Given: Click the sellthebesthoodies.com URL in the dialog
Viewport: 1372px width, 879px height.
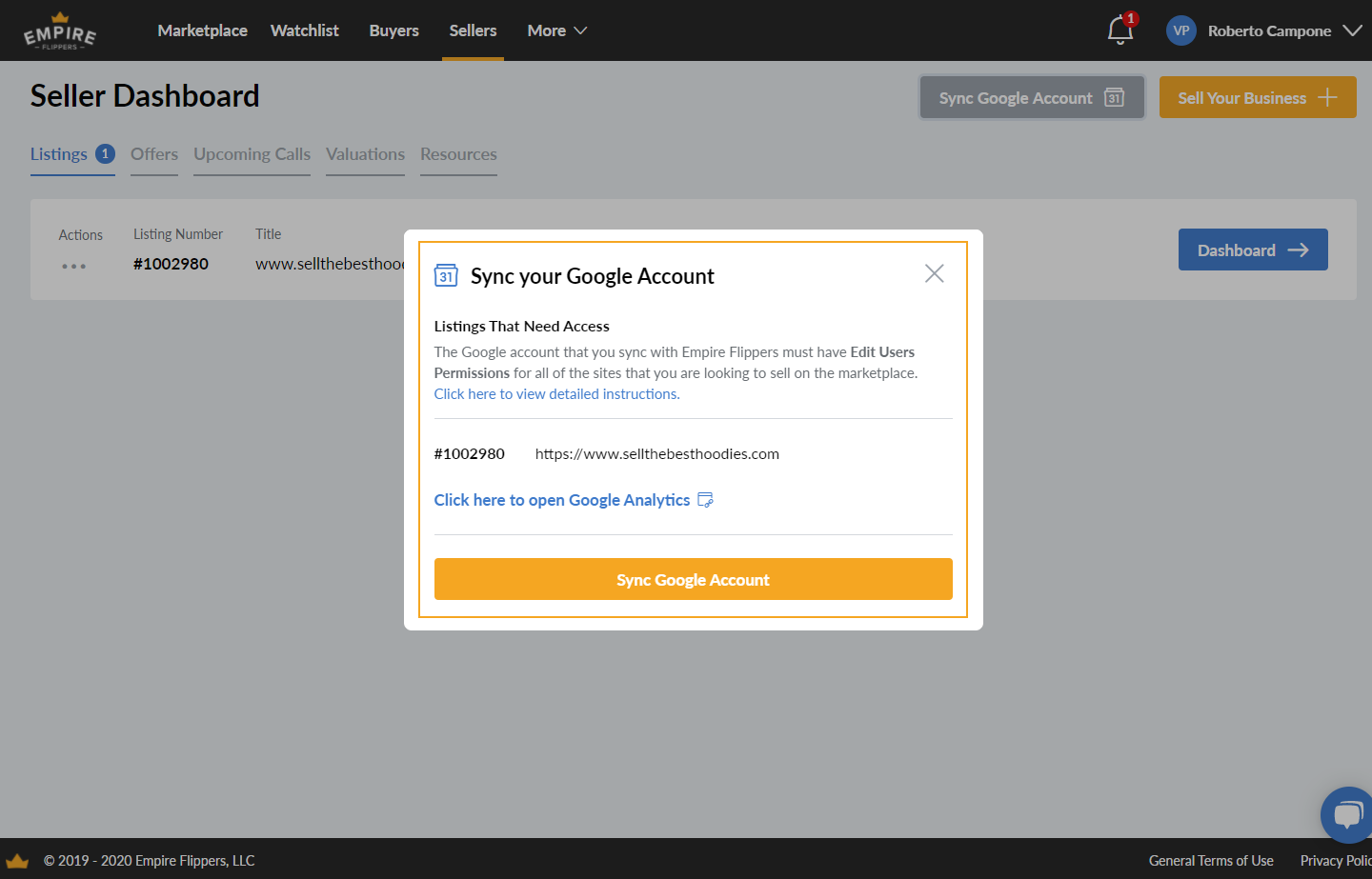Looking at the screenshot, I should pyautogui.click(x=657, y=454).
